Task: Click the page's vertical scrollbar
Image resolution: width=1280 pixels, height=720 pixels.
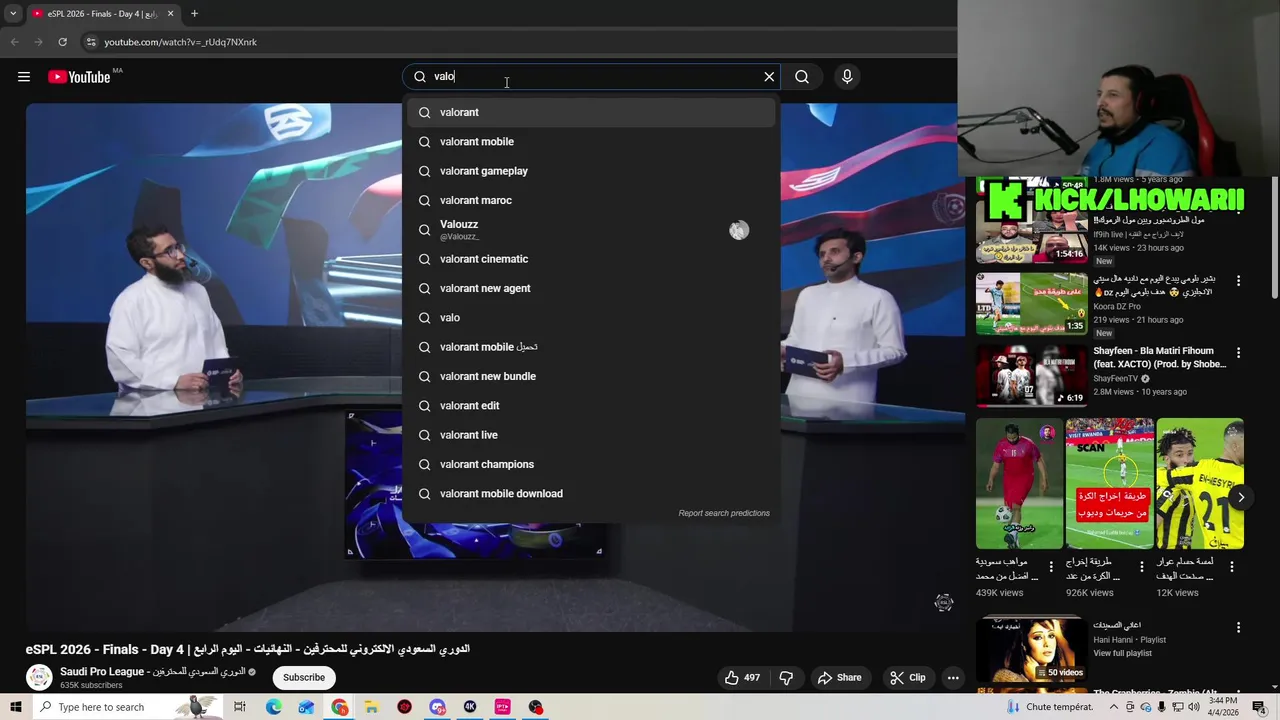Action: 1274,240
